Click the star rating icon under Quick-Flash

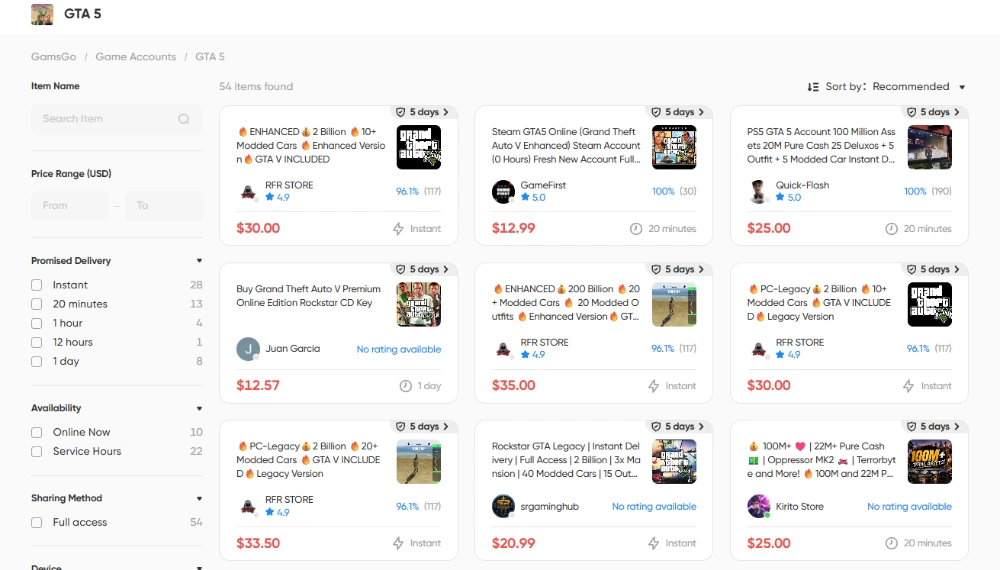coord(780,198)
